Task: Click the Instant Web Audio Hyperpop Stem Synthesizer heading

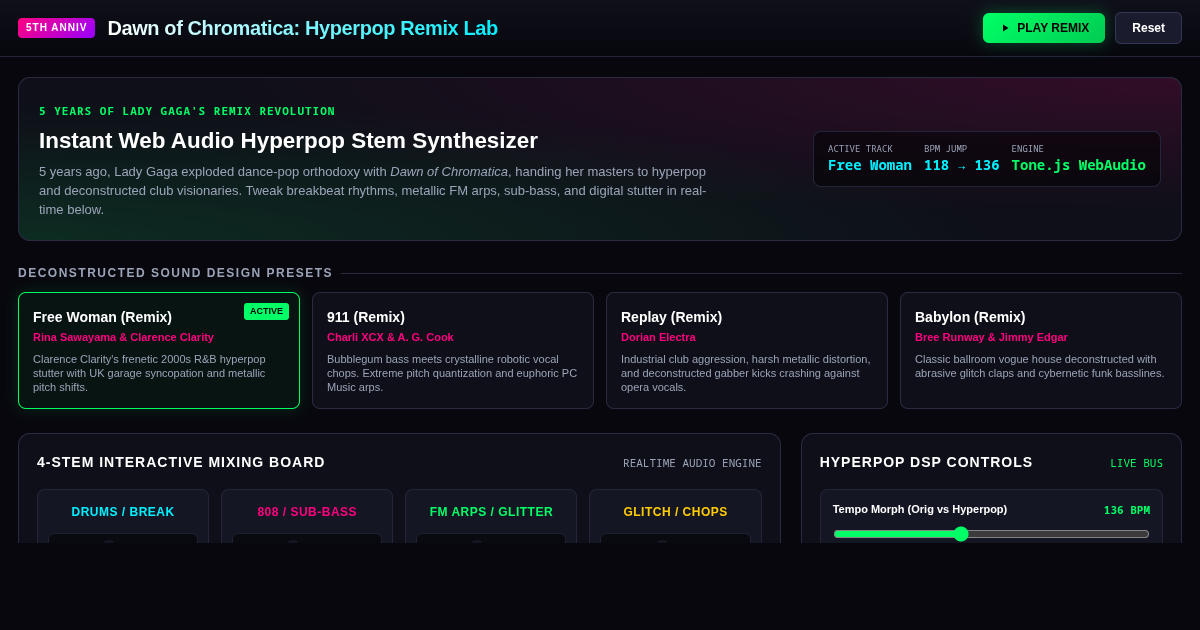Action: tap(288, 141)
